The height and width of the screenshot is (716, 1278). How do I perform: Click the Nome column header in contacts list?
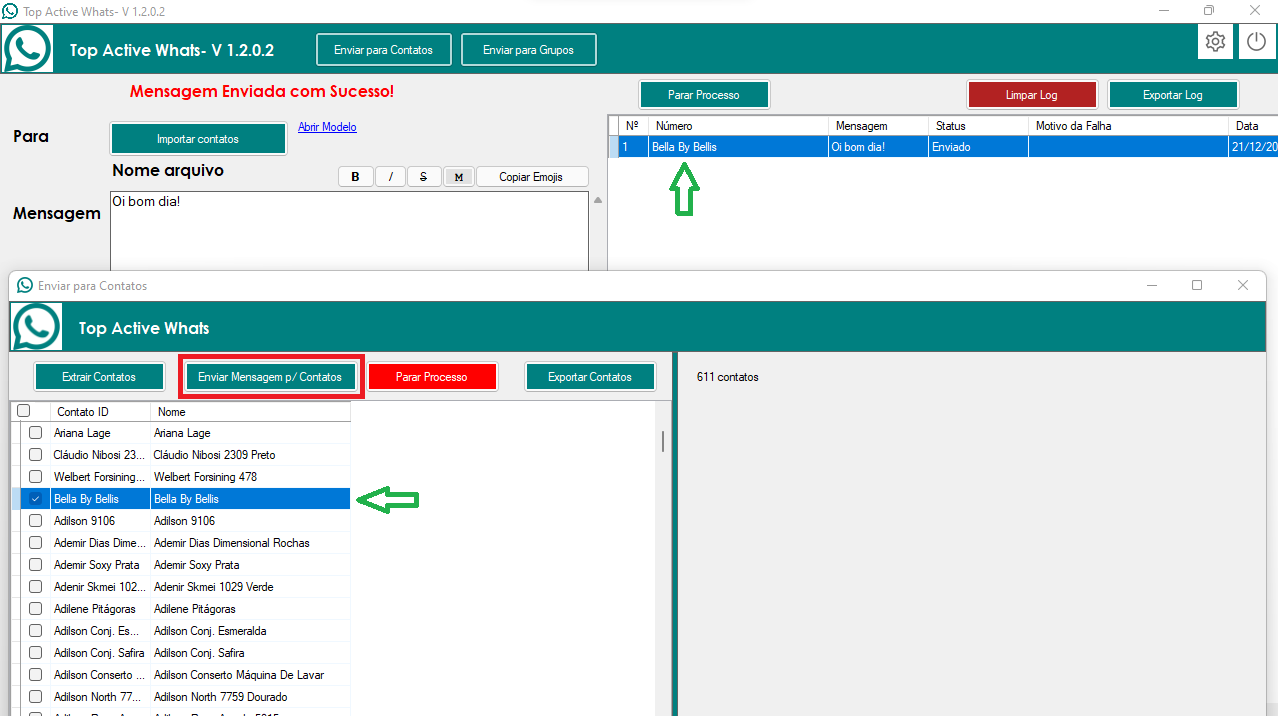(x=250, y=411)
